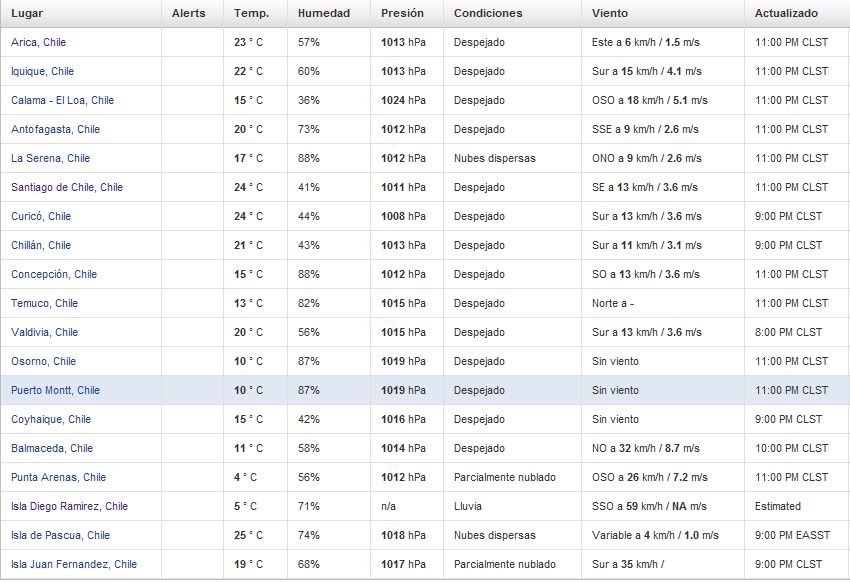
Task: Open La Serena, Chile weather link
Action: [50, 158]
